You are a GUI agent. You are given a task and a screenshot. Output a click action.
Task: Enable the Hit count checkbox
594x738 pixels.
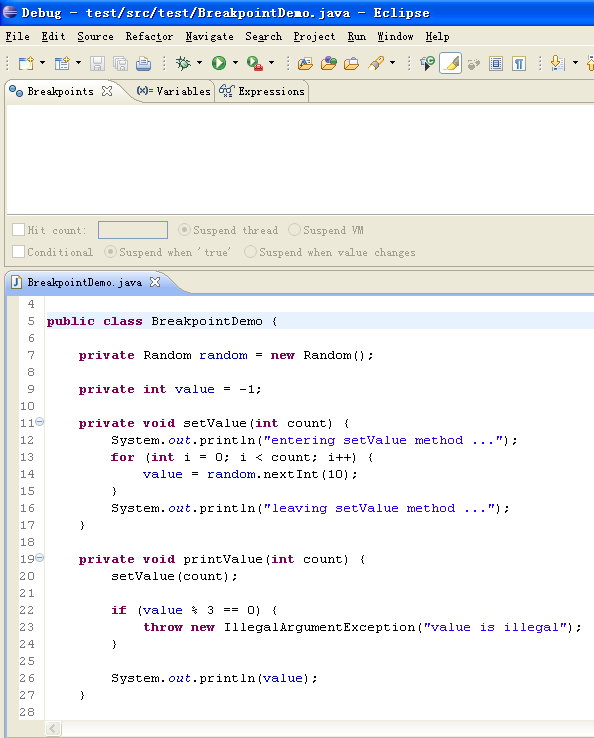18,230
